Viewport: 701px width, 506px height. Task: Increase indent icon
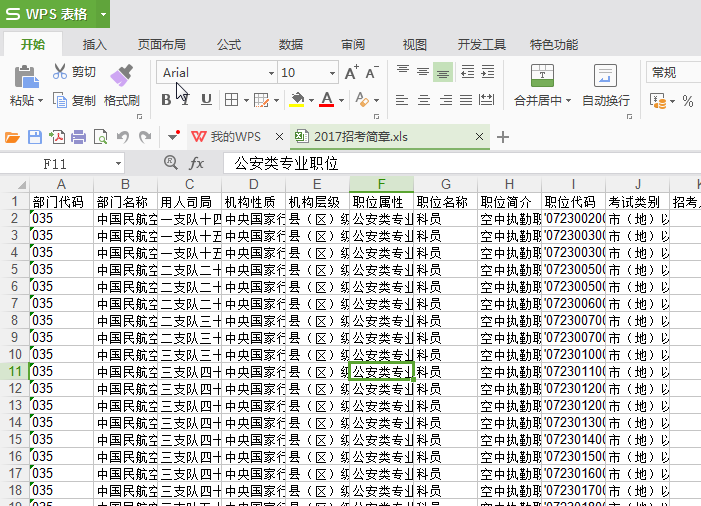pos(488,72)
